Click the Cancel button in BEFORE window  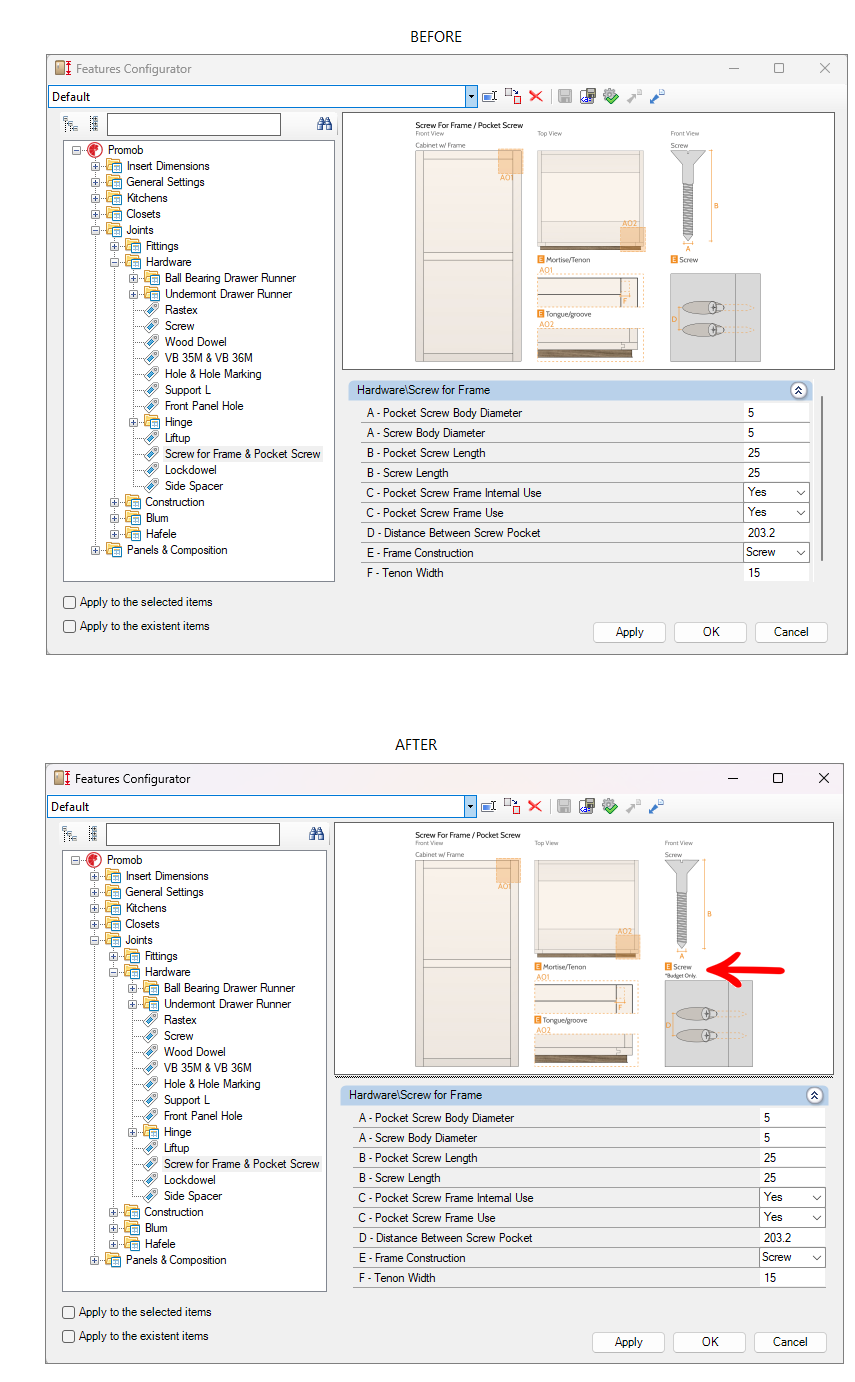791,632
